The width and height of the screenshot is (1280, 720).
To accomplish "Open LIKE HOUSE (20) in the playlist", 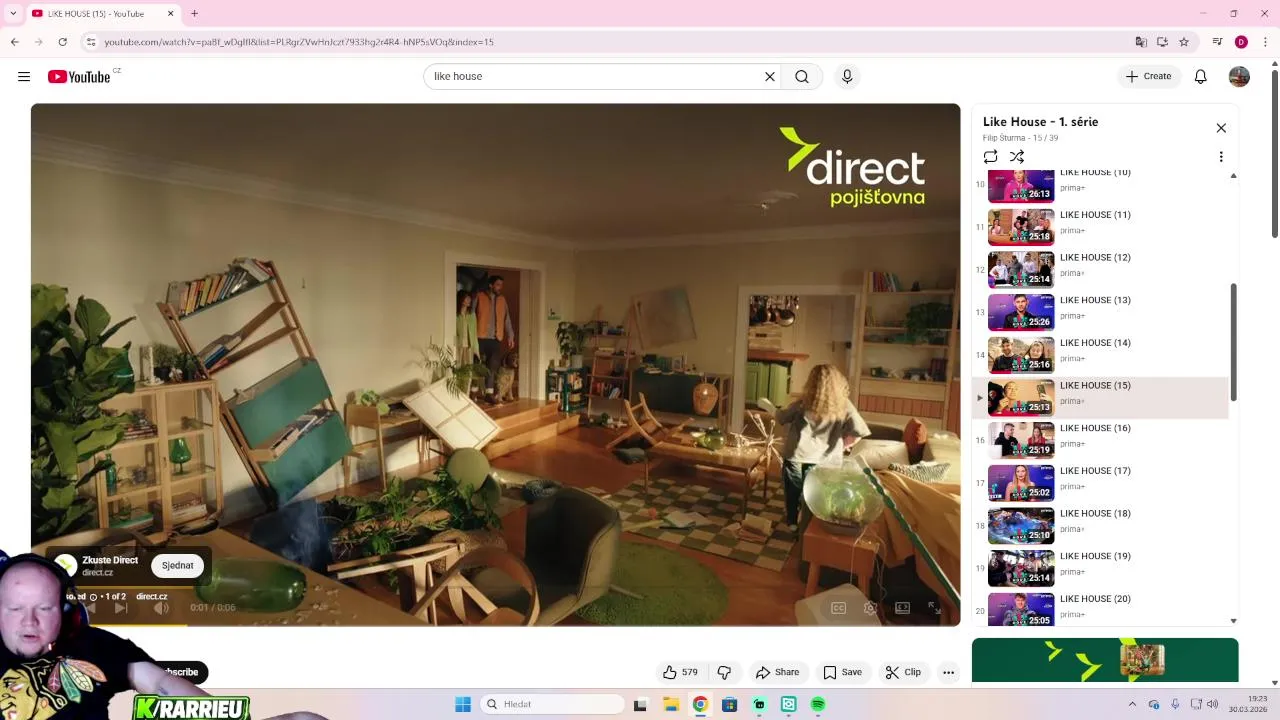I will (1100, 609).
